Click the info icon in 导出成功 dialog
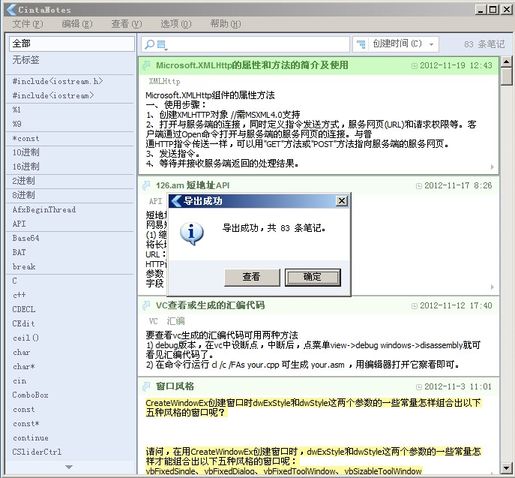The height and width of the screenshot is (478, 515). (191, 233)
